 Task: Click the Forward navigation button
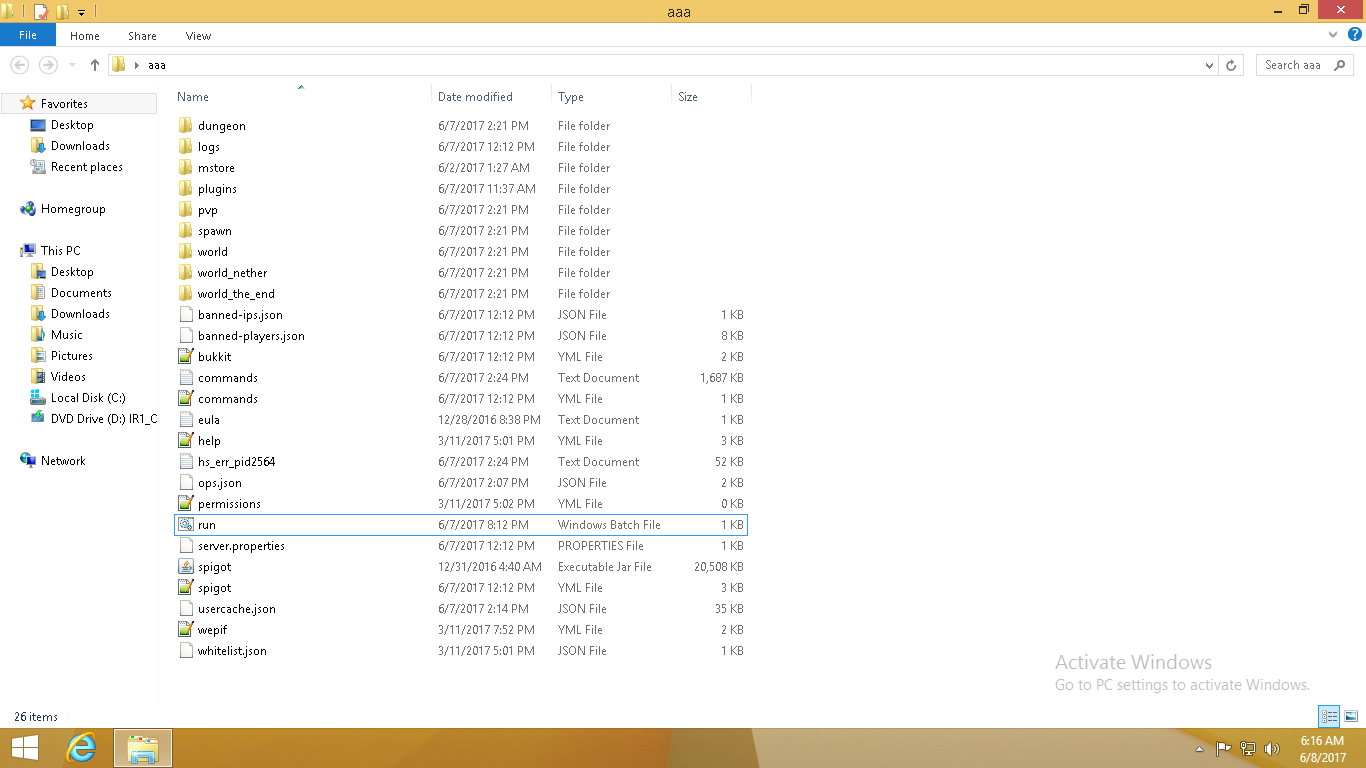click(x=47, y=65)
